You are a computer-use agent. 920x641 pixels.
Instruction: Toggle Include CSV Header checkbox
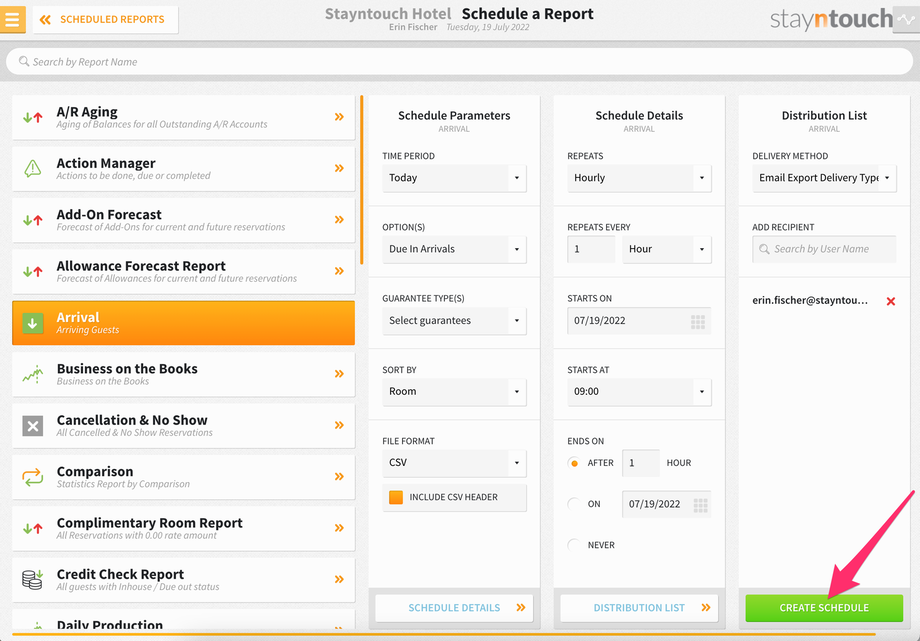click(396, 497)
